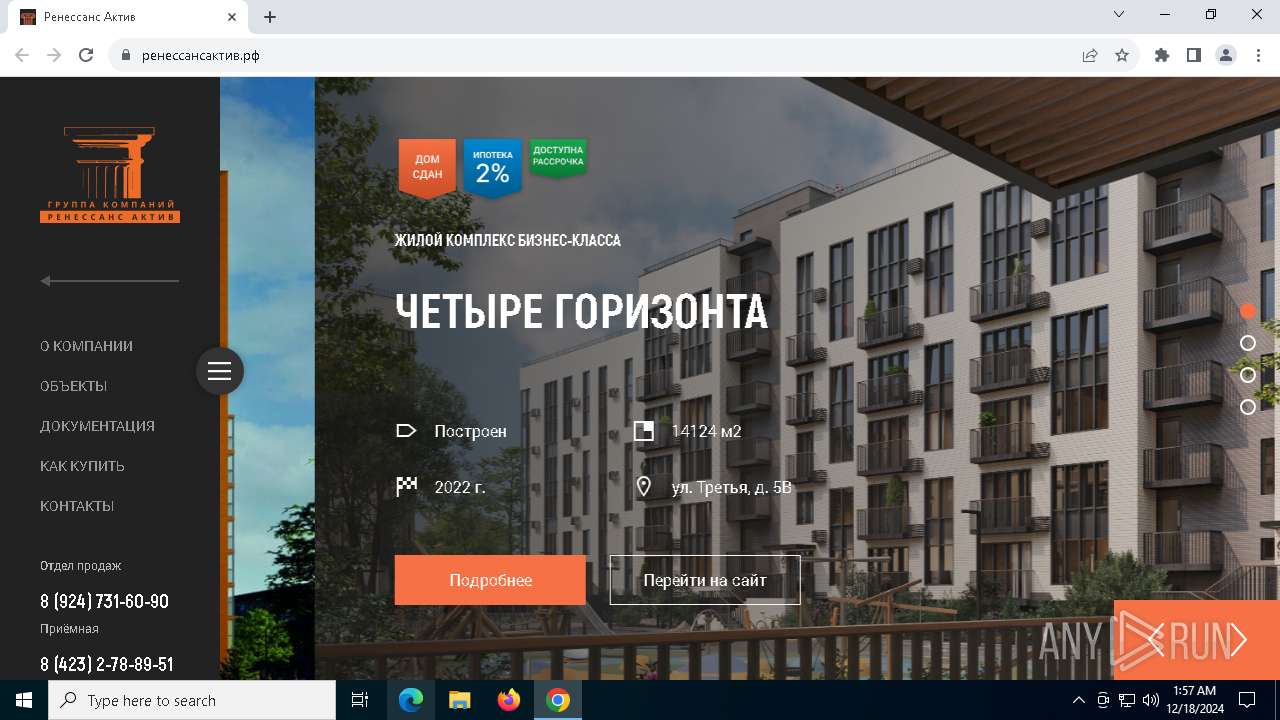Open the КОНТАКТЫ menu item
Screen dimensions: 1280x720
coord(77,506)
